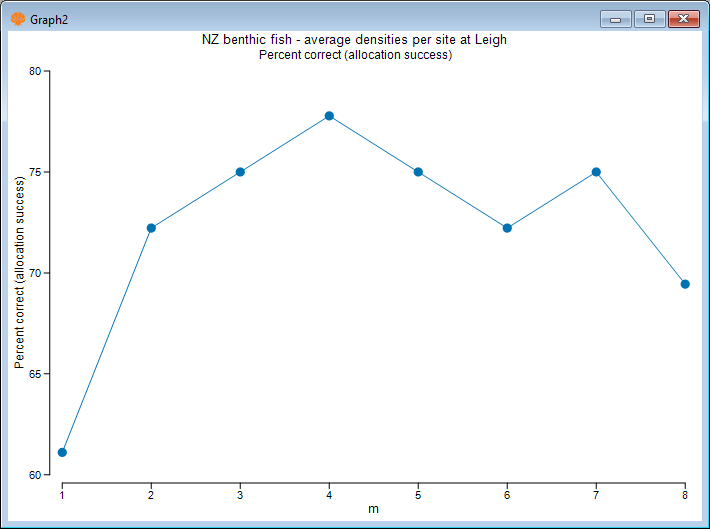
Task: Click the 'Graph2' title bar text
Action: 48,18
